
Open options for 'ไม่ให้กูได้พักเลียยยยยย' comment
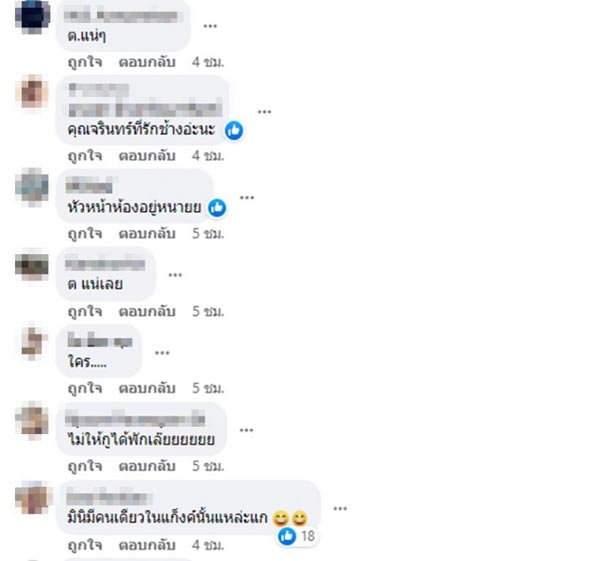pos(246,430)
